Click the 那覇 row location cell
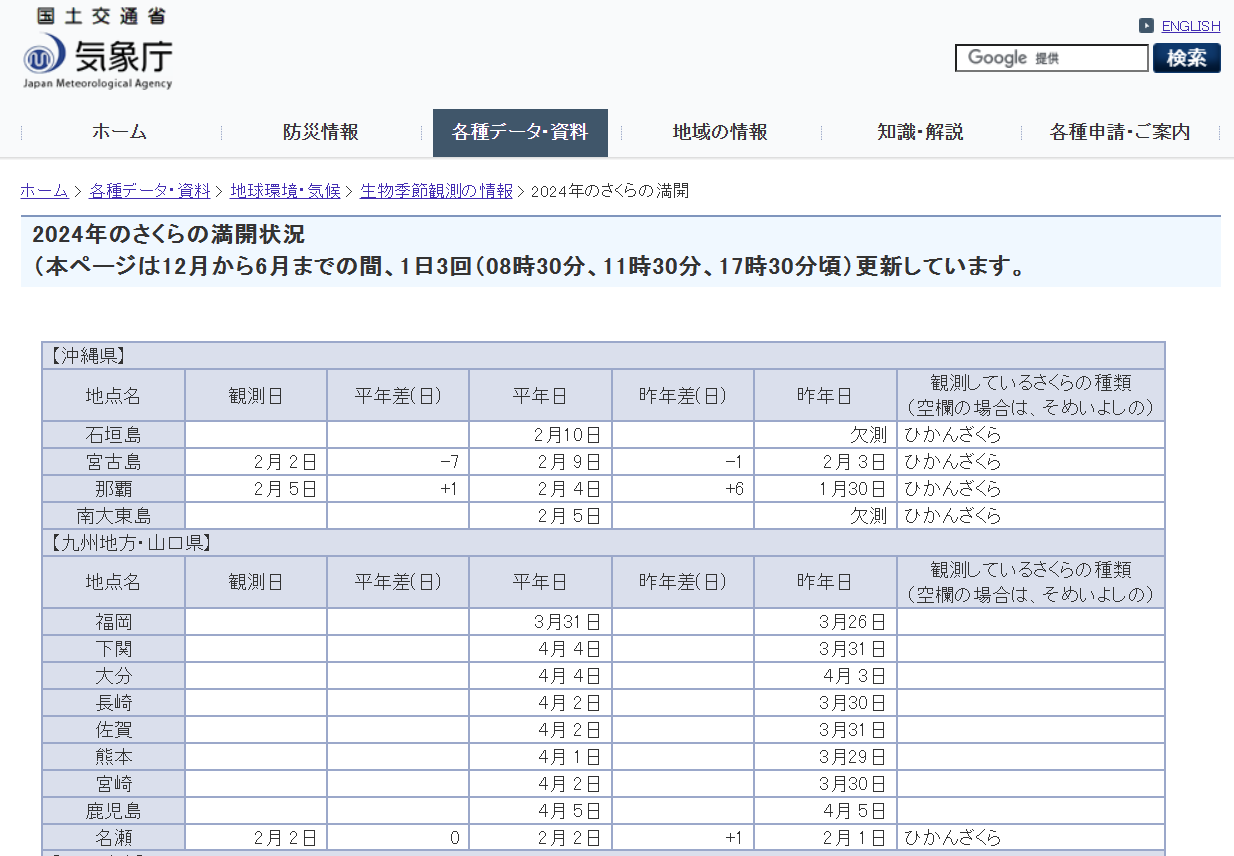The width and height of the screenshot is (1234, 856). pyautogui.click(x=113, y=489)
